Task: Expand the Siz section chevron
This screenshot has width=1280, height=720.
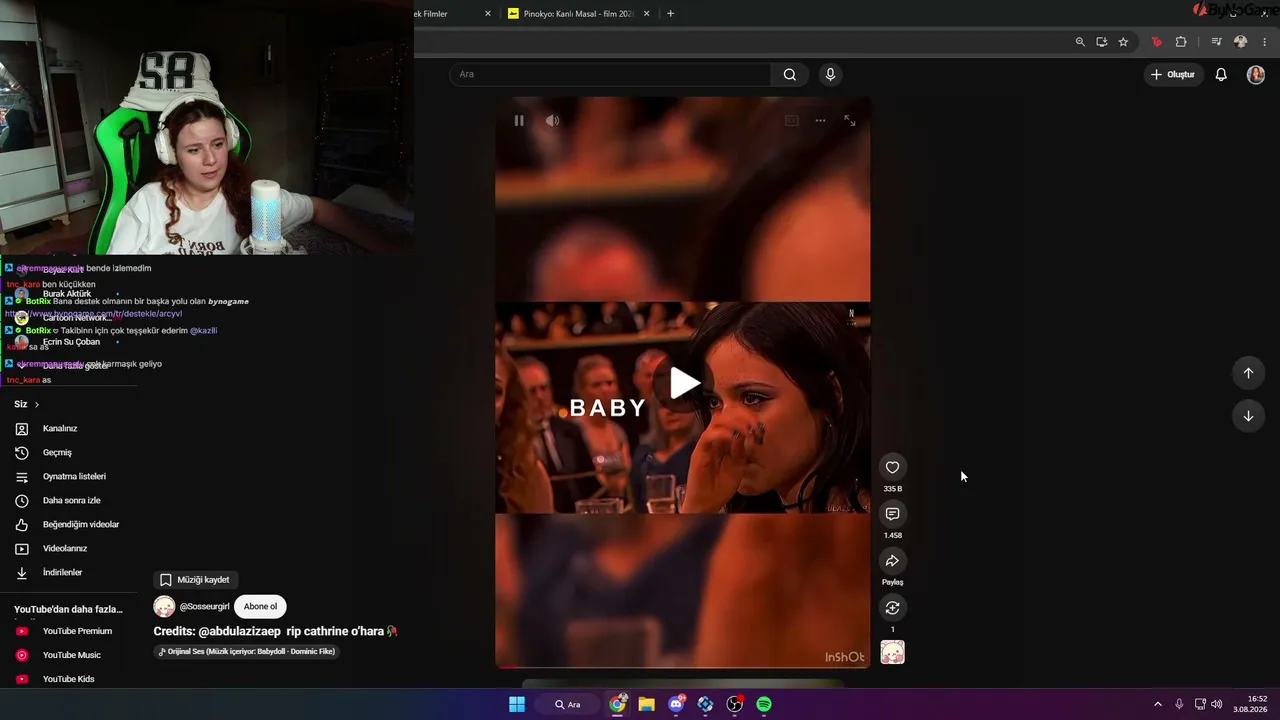Action: [x=37, y=405]
